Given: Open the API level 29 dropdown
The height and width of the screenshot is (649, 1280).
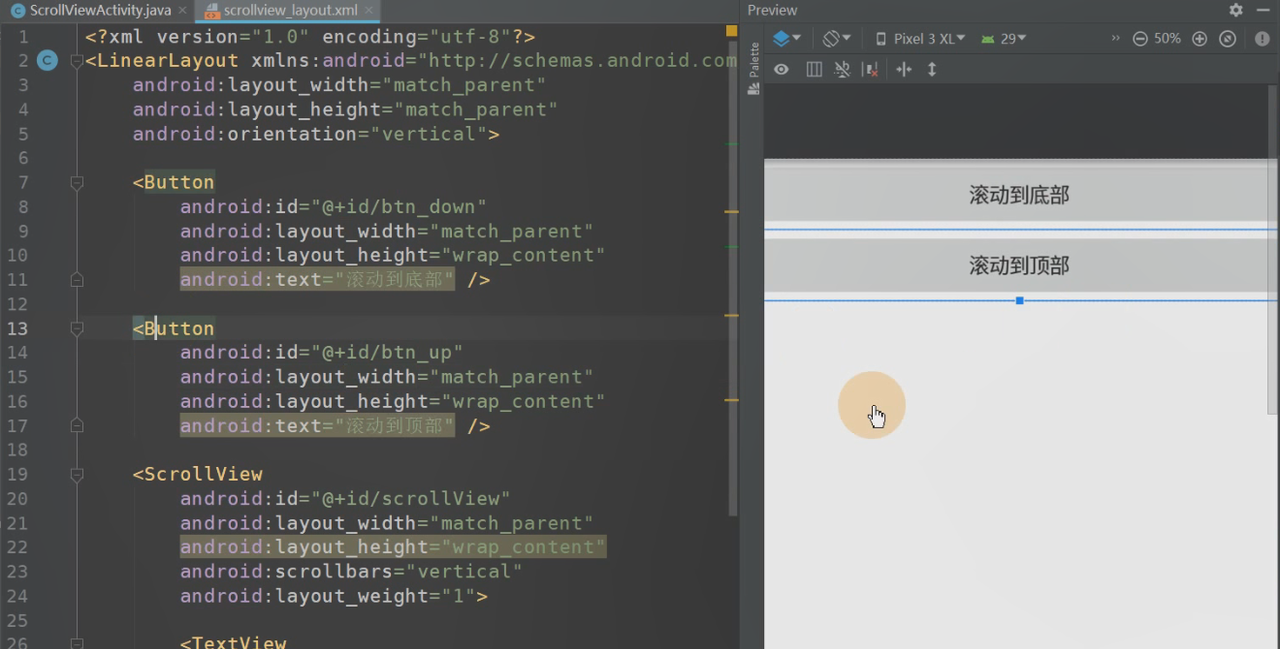Looking at the screenshot, I should pyautogui.click(x=1003, y=38).
